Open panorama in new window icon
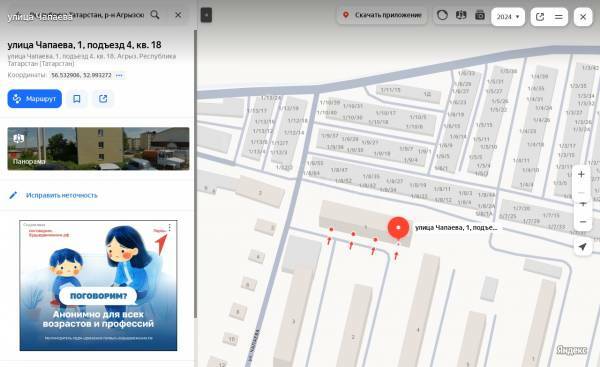Screen dimensions: 600x367 (540, 17)
